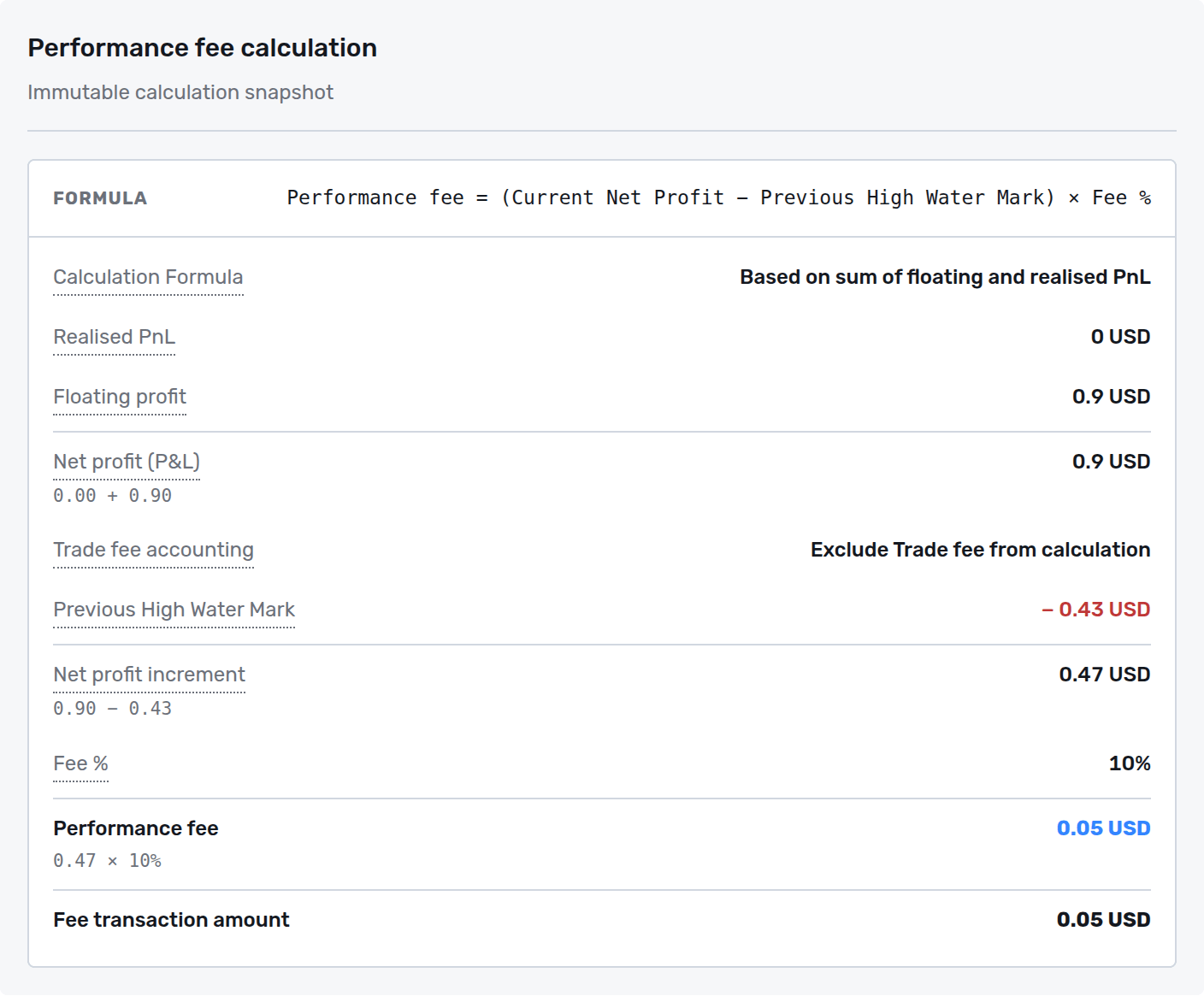Click the blue 0.05 USD performance fee
This screenshot has height=996, width=1204.
point(1104,828)
